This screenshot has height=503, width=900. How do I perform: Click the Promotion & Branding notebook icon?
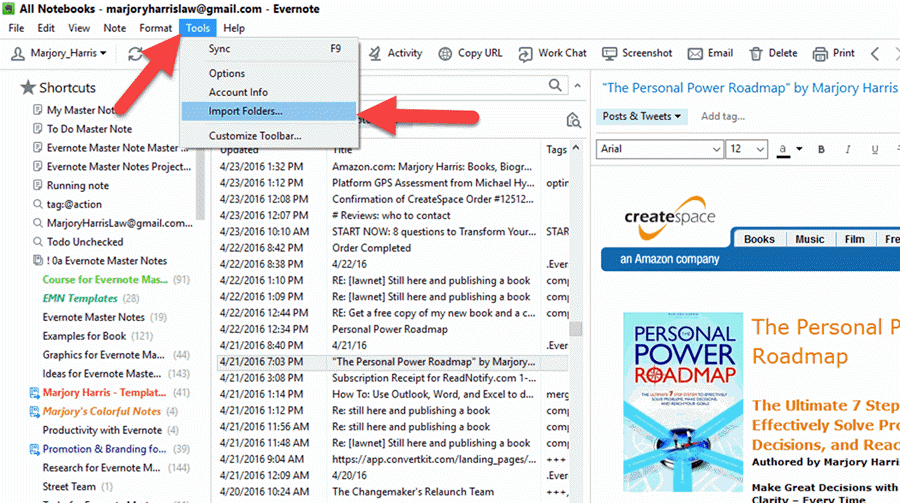point(34,449)
